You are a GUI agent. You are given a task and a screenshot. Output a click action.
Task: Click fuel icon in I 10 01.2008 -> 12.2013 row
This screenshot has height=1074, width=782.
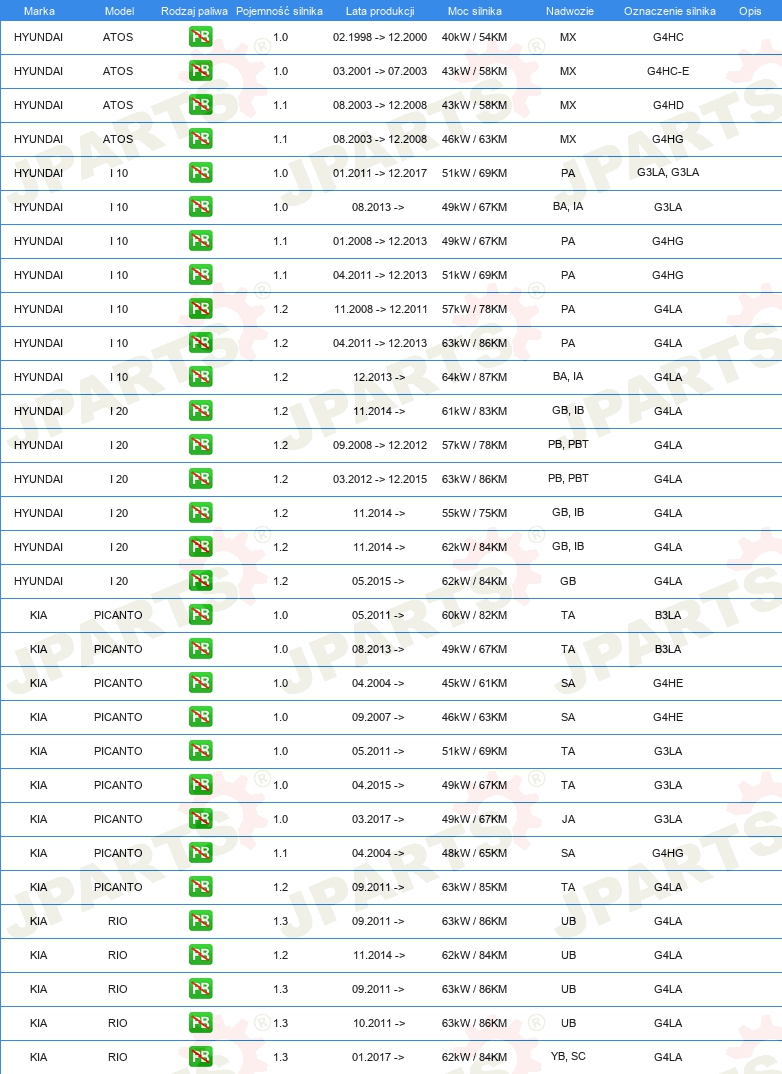click(x=201, y=241)
